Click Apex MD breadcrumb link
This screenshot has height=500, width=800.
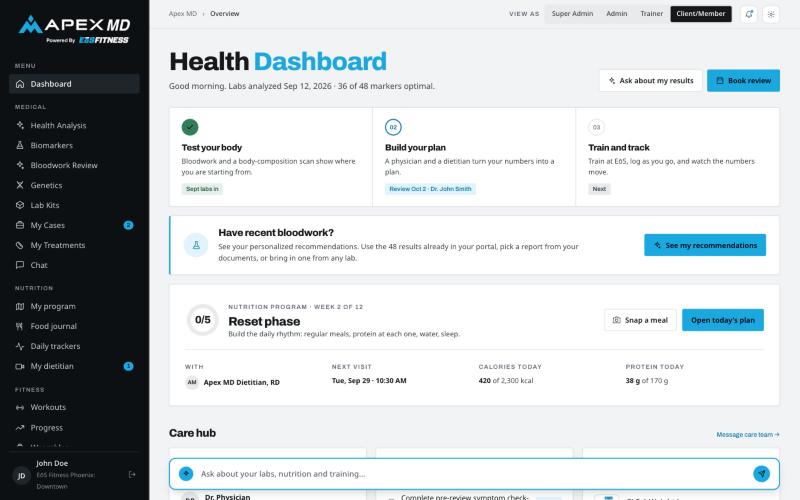point(183,14)
